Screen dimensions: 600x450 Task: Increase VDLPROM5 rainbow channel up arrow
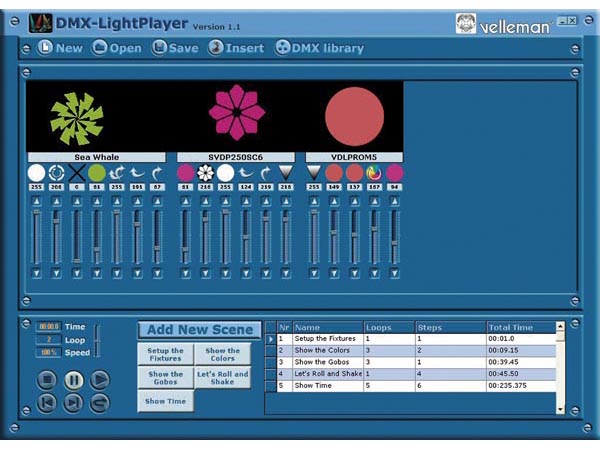coord(374,201)
